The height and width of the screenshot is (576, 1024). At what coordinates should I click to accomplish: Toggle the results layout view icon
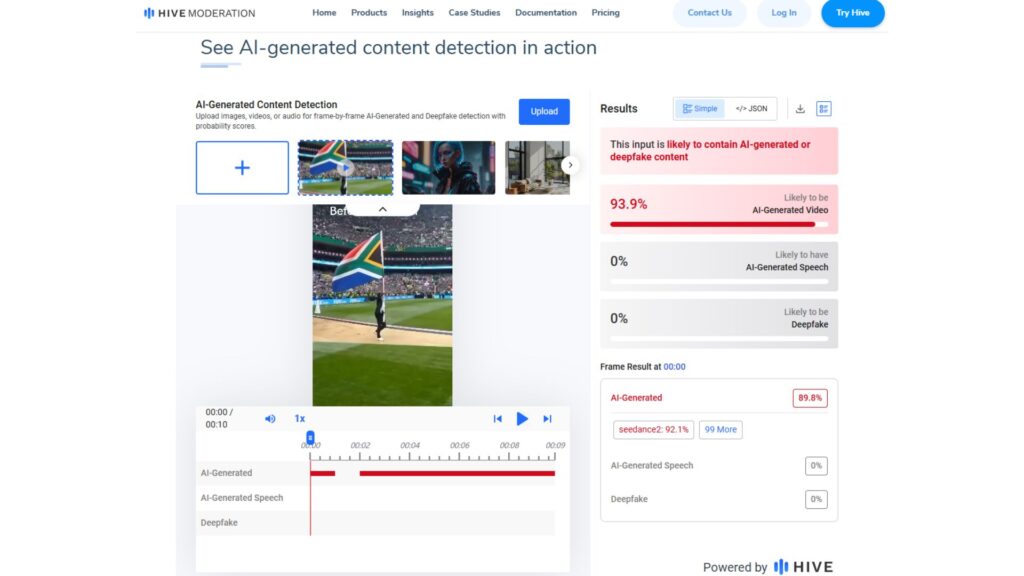[824, 109]
